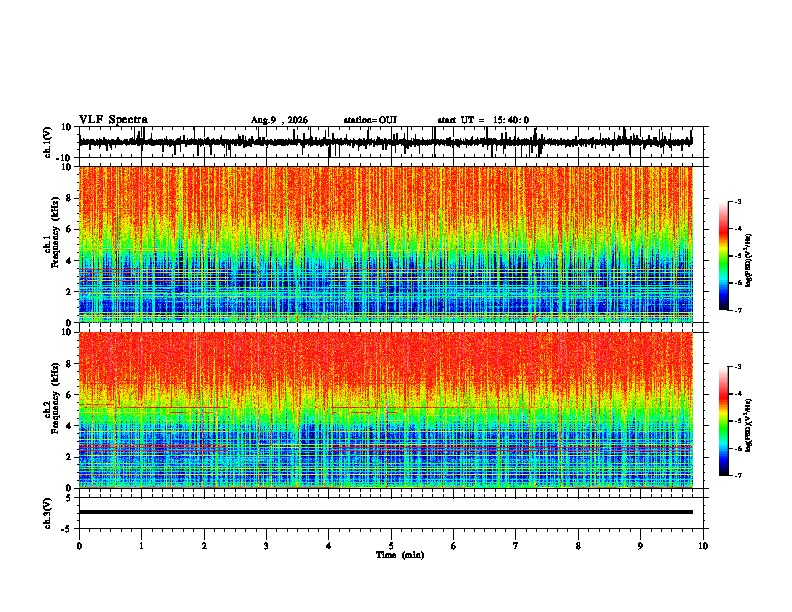Click the "-7" tick on ch.2 colorbar
The image size is (792, 612).
pyautogui.click(x=737, y=475)
